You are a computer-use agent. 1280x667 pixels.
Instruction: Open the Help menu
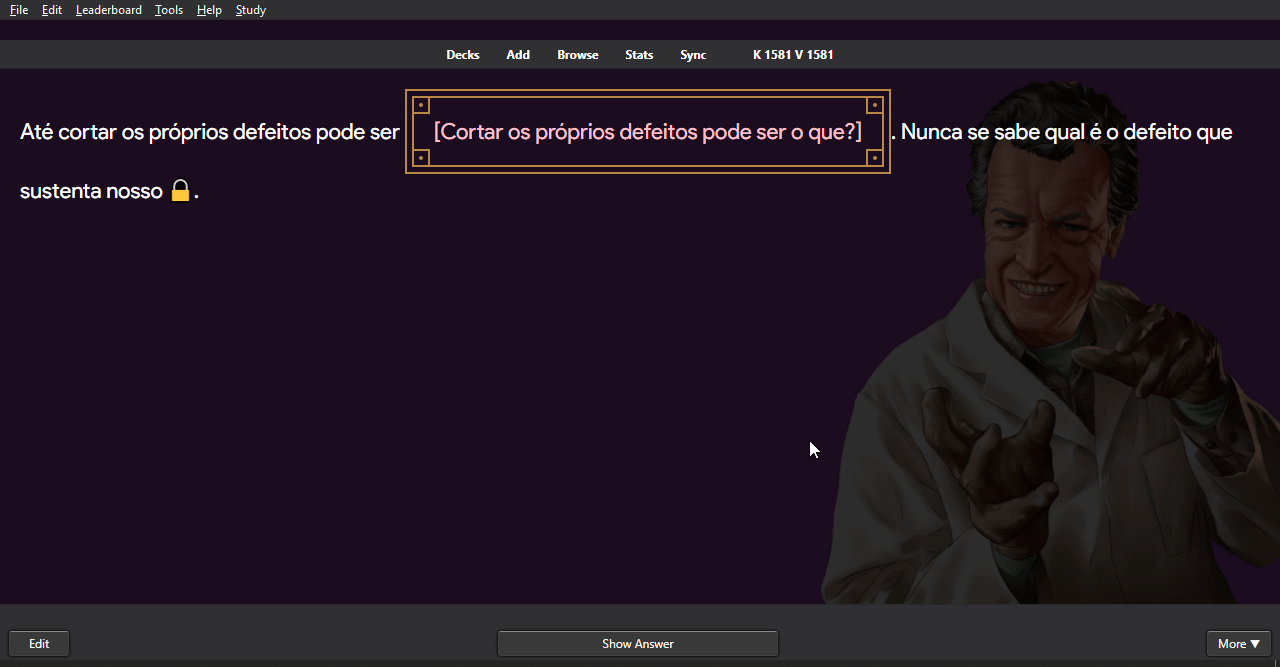tap(209, 10)
